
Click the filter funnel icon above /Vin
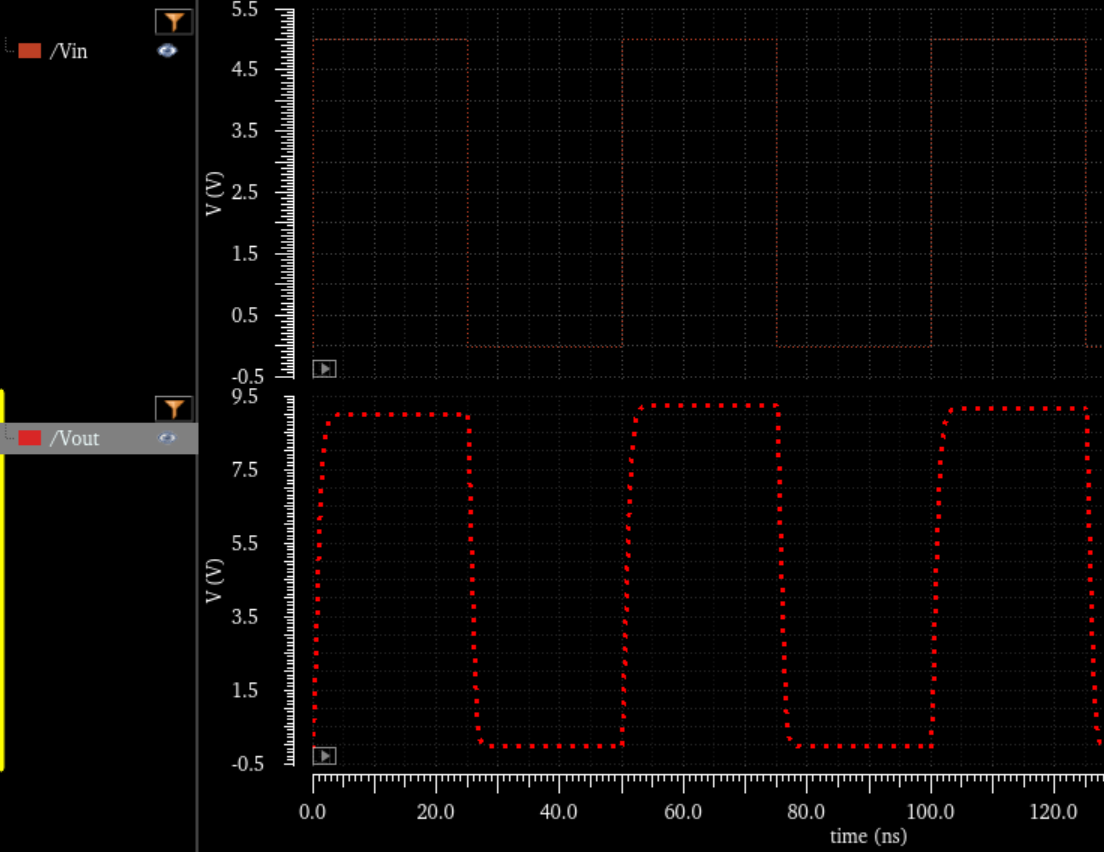pos(174,21)
